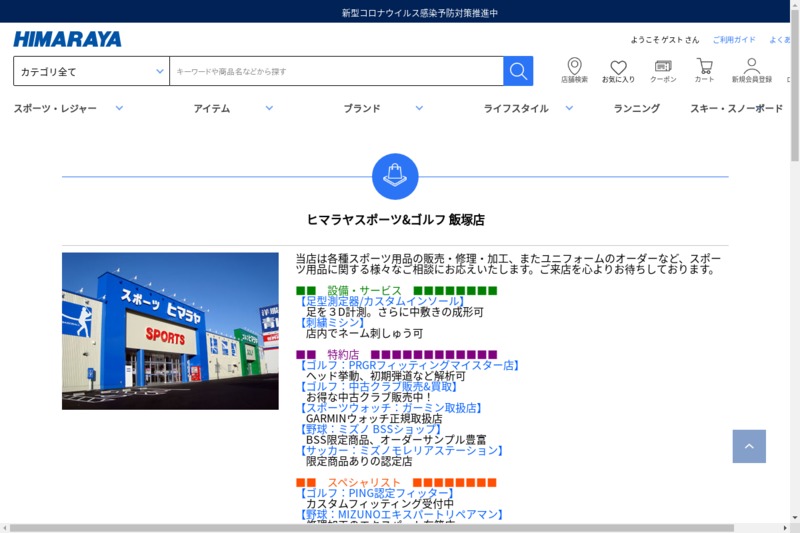Click the 足型測定器/カスタムインソール link
800x533 pixels.
381,301
